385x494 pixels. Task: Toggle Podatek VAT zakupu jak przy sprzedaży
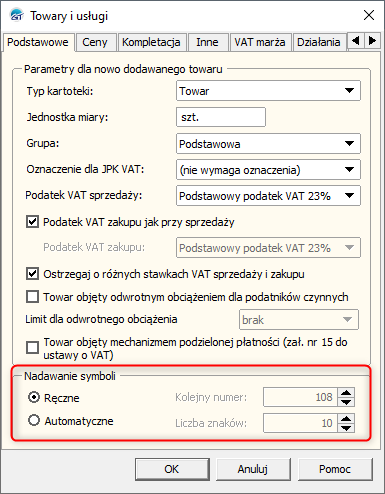point(32,222)
